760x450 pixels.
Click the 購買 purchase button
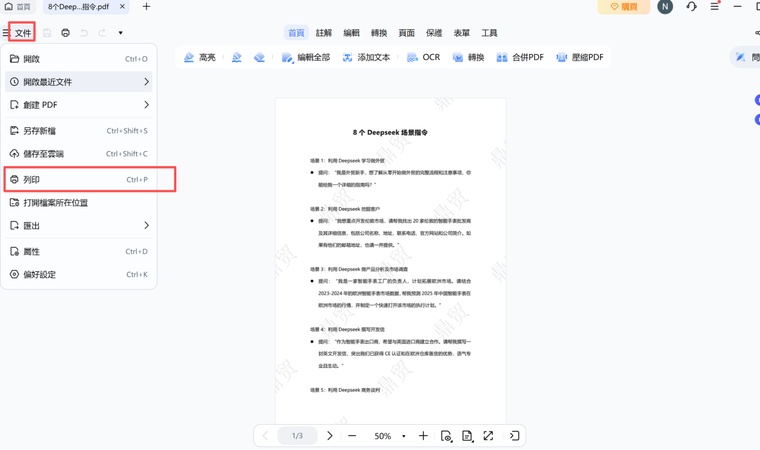click(x=623, y=7)
